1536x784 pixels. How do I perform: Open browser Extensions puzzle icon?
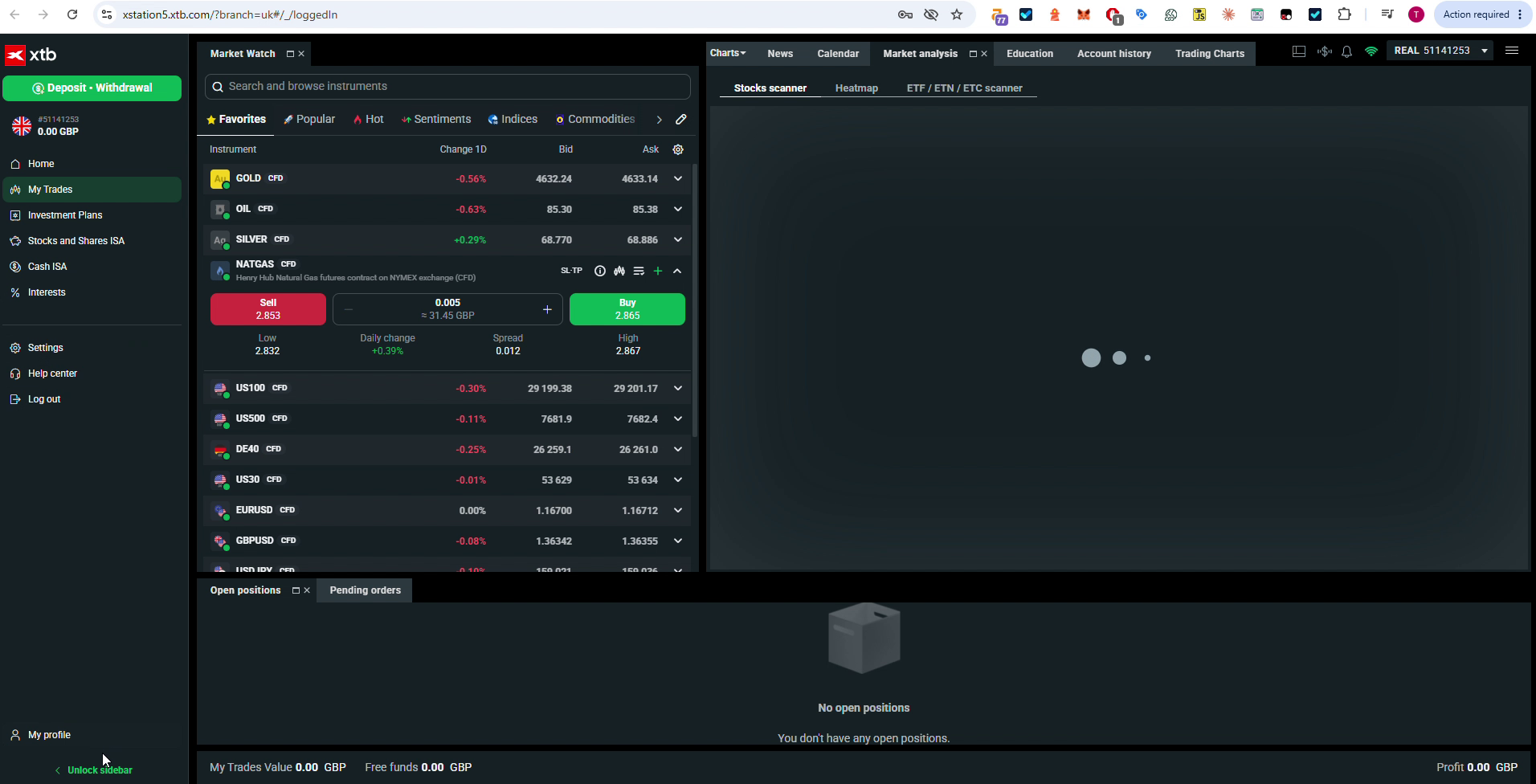coord(1344,14)
